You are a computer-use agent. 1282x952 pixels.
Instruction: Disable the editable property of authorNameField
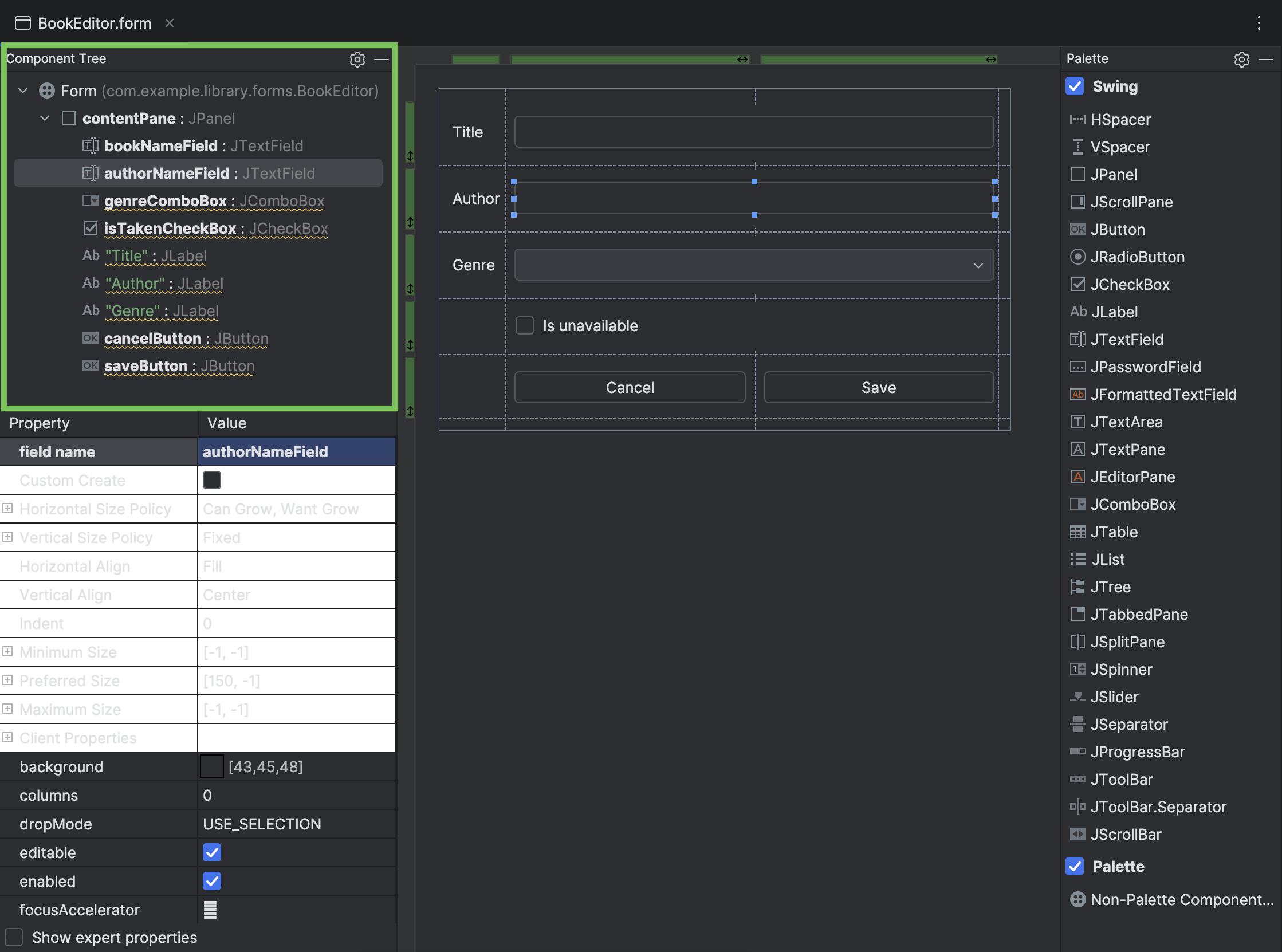[212, 852]
